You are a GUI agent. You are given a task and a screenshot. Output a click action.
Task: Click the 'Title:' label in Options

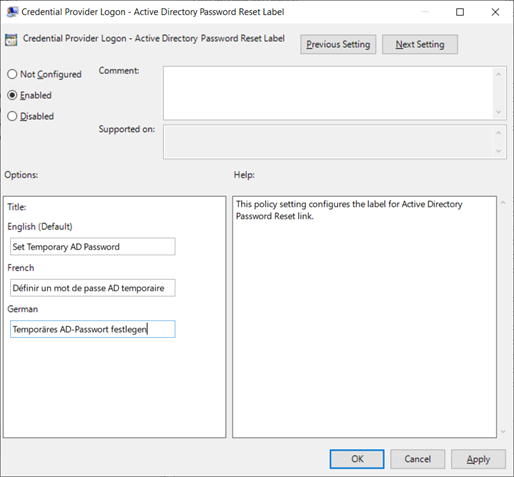coord(17,207)
